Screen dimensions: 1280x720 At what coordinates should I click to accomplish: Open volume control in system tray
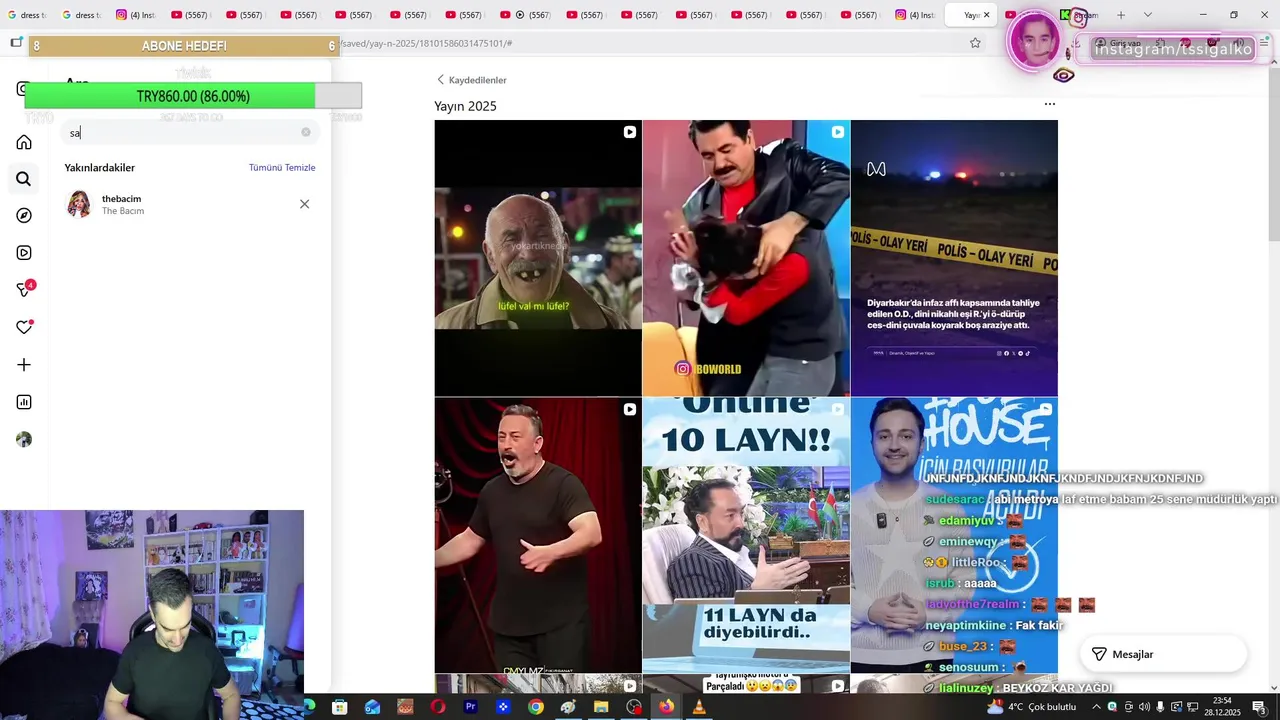(1144, 707)
